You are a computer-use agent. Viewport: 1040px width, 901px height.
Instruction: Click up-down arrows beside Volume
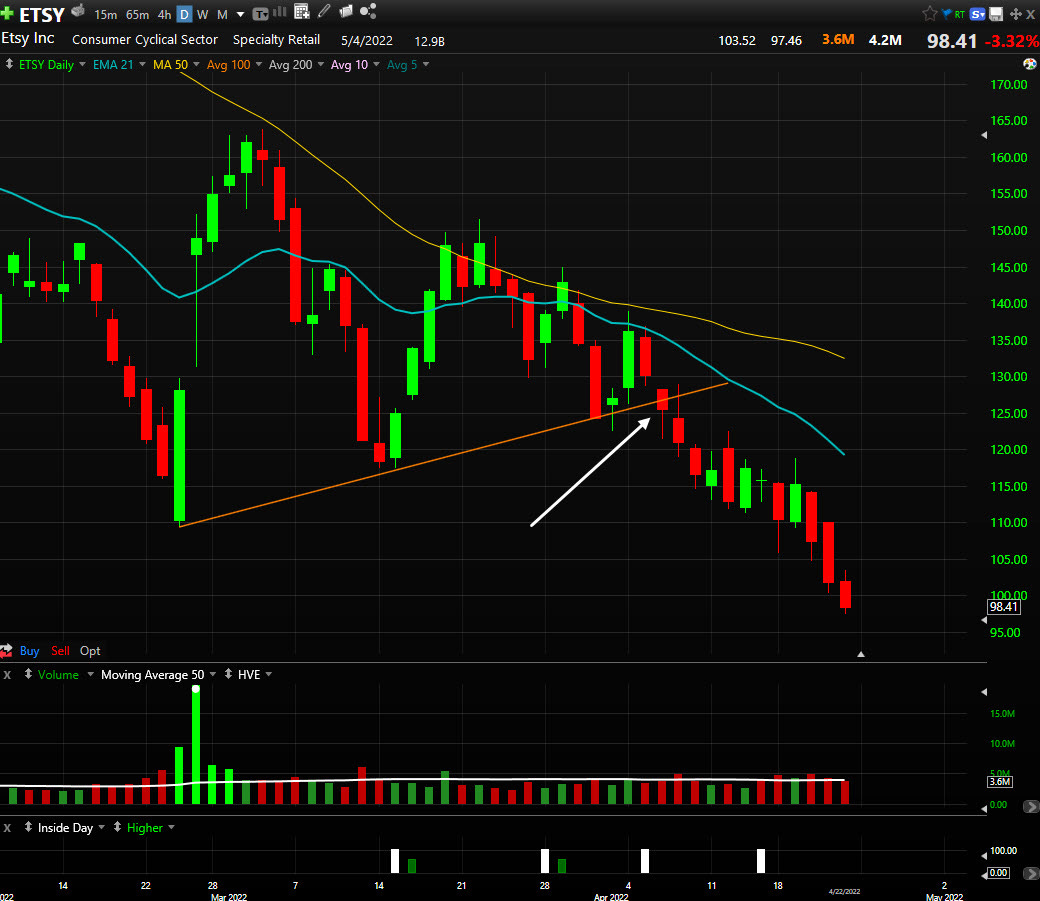29,674
